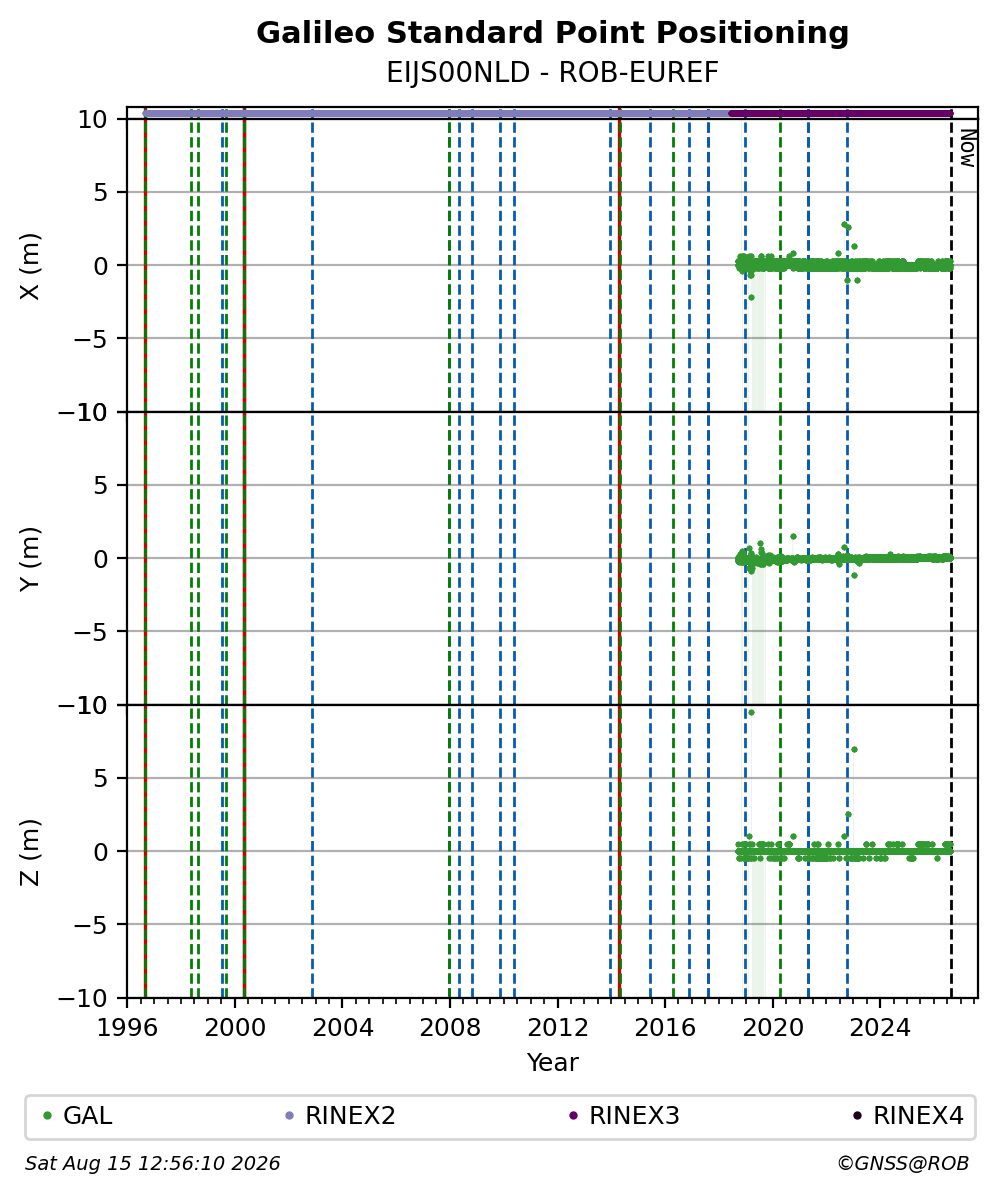This screenshot has width=997, height=1194.
Task: Click the Y outlier point near 2021
Action: click(793, 536)
